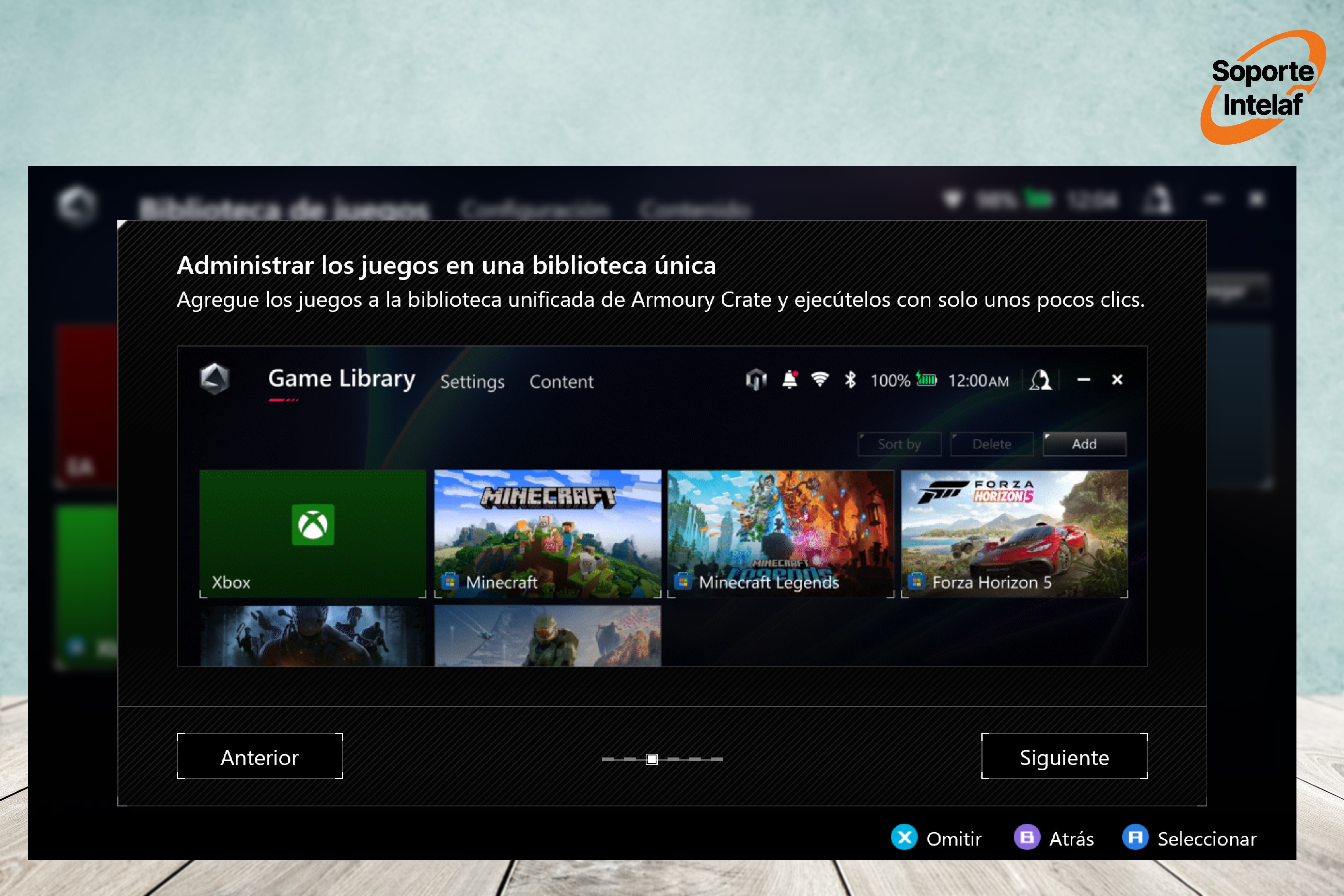The height and width of the screenshot is (896, 1344).
Task: Open the Sort by dropdown
Action: pos(899,444)
